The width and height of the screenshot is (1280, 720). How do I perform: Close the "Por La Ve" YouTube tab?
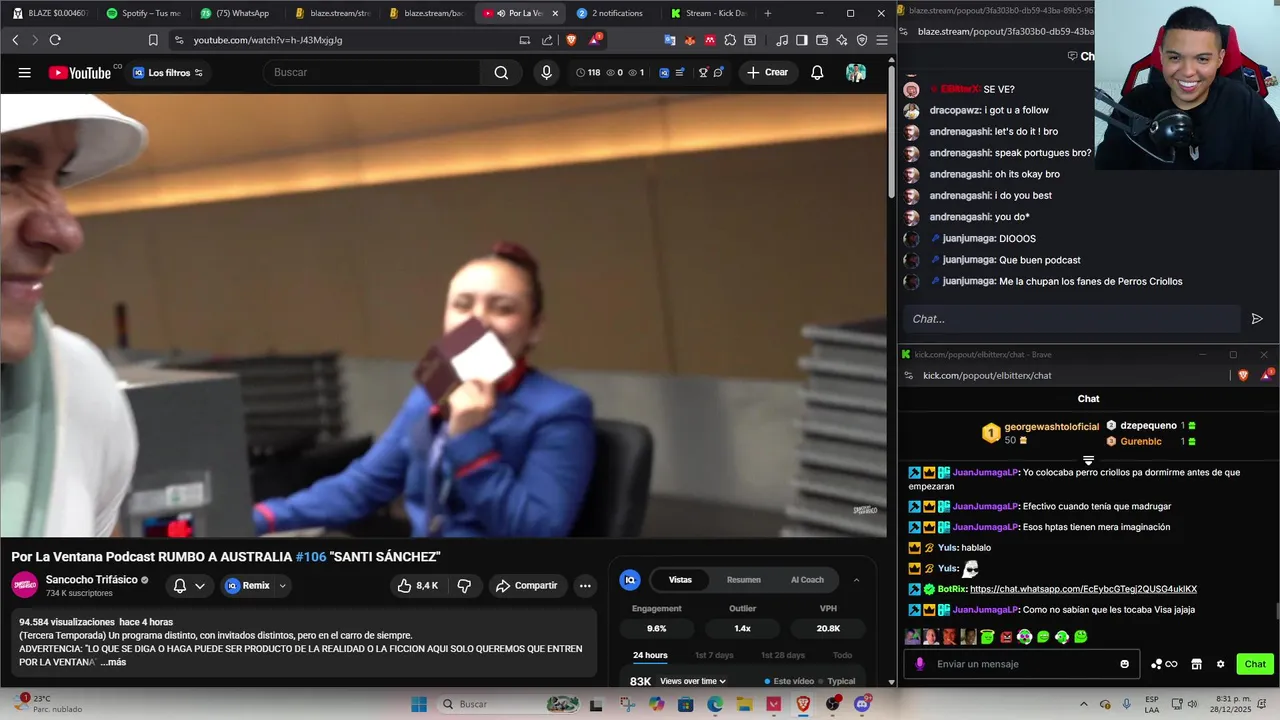555,13
